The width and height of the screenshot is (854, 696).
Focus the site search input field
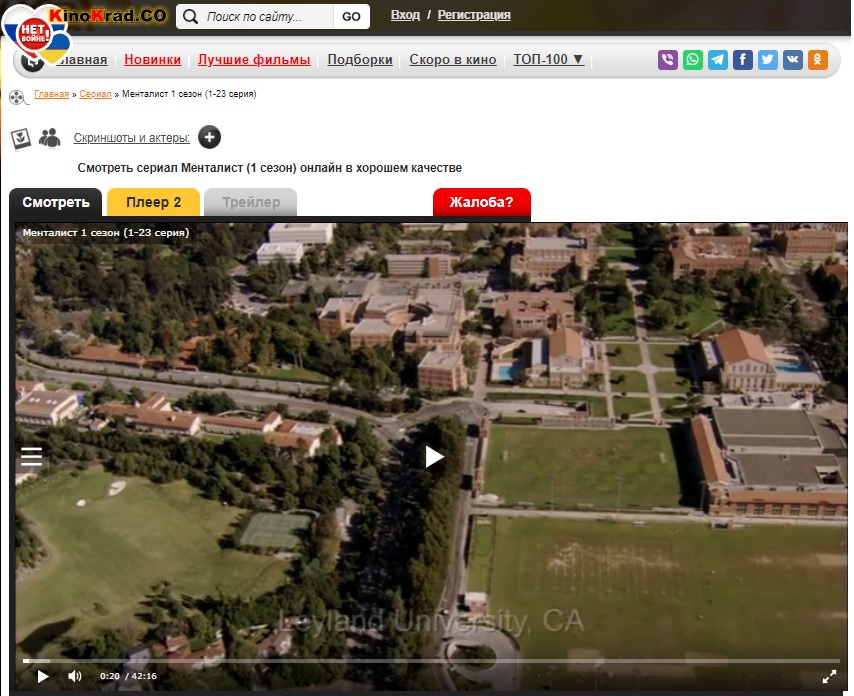click(x=267, y=16)
